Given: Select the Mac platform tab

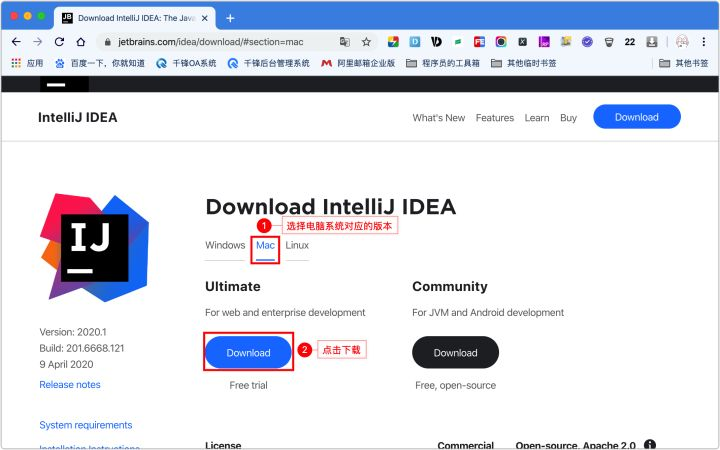Looking at the screenshot, I should pyautogui.click(x=265, y=245).
